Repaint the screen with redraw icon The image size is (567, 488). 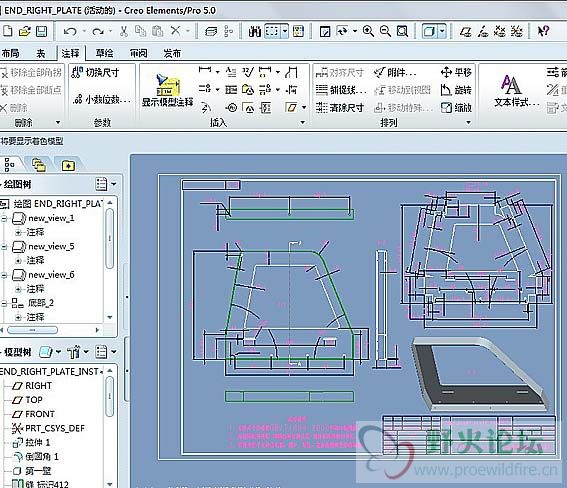(325, 31)
